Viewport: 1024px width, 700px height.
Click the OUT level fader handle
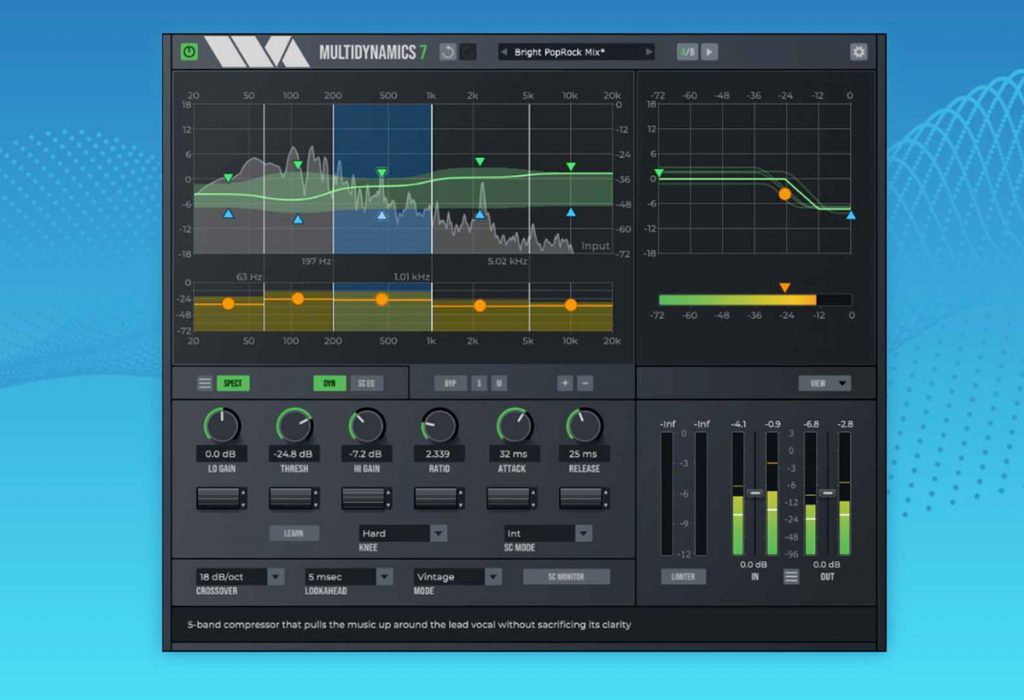tap(827, 493)
